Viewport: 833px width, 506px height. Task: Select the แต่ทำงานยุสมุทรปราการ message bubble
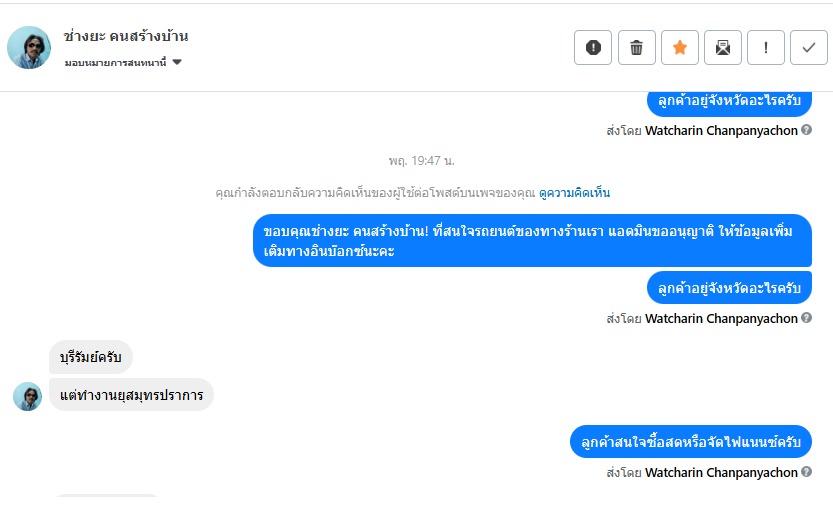(131, 395)
